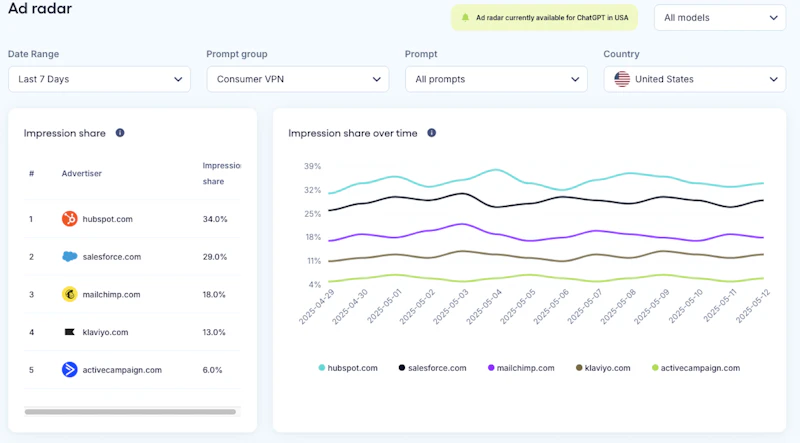Click the 2025-04-29 x-axis date label
The width and height of the screenshot is (800, 443).
click(316, 307)
